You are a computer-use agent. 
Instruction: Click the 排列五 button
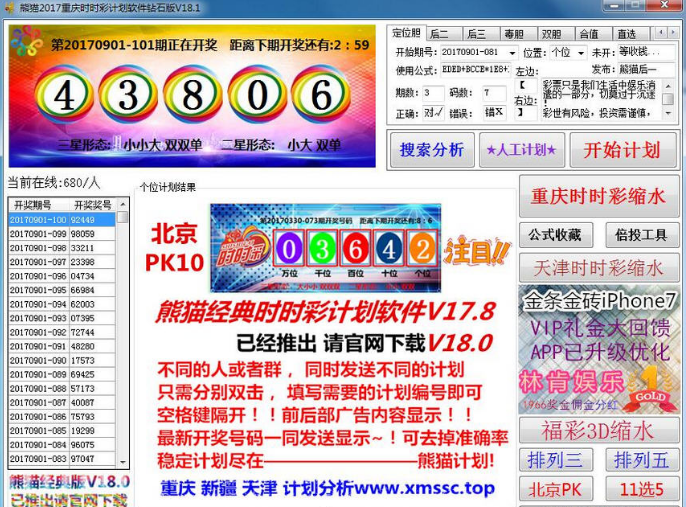642,460
